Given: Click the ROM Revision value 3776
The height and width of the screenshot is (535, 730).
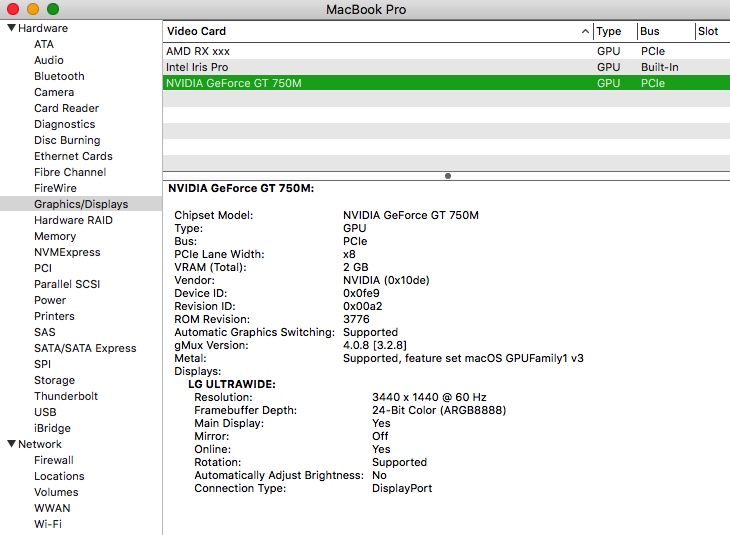Looking at the screenshot, I should click(356, 319).
